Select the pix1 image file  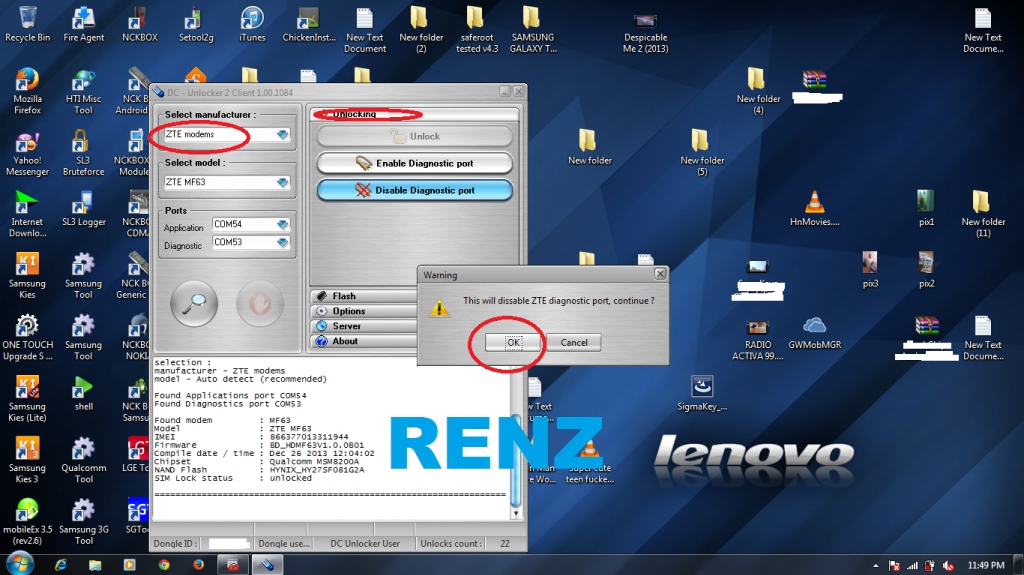[x=926, y=208]
